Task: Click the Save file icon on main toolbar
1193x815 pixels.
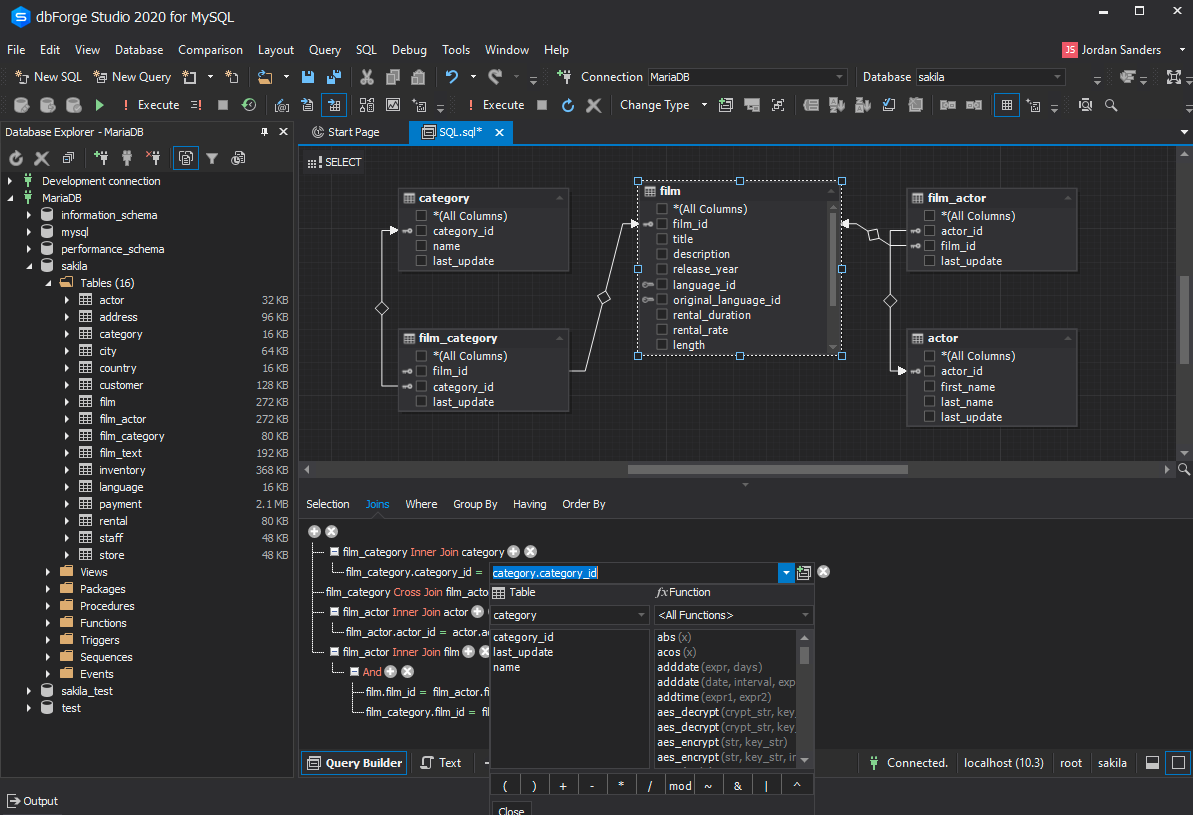Action: point(307,76)
